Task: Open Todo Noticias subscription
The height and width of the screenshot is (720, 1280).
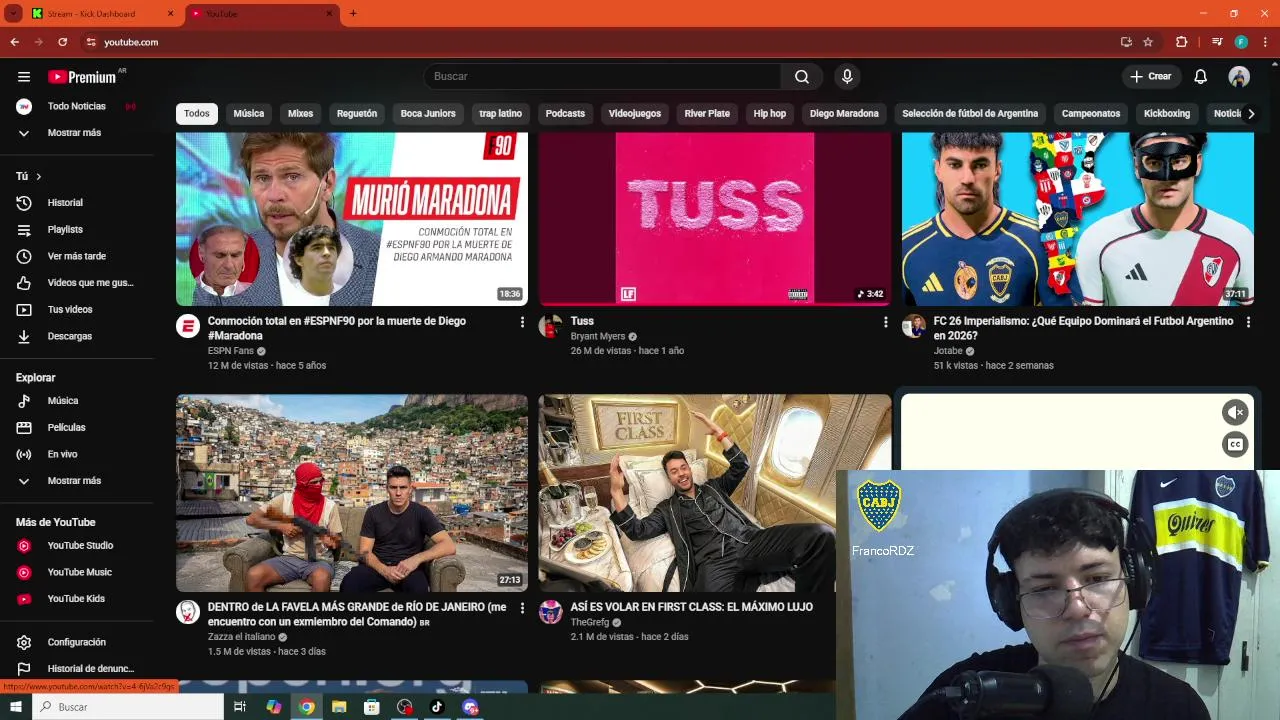Action: pyautogui.click(x=77, y=106)
